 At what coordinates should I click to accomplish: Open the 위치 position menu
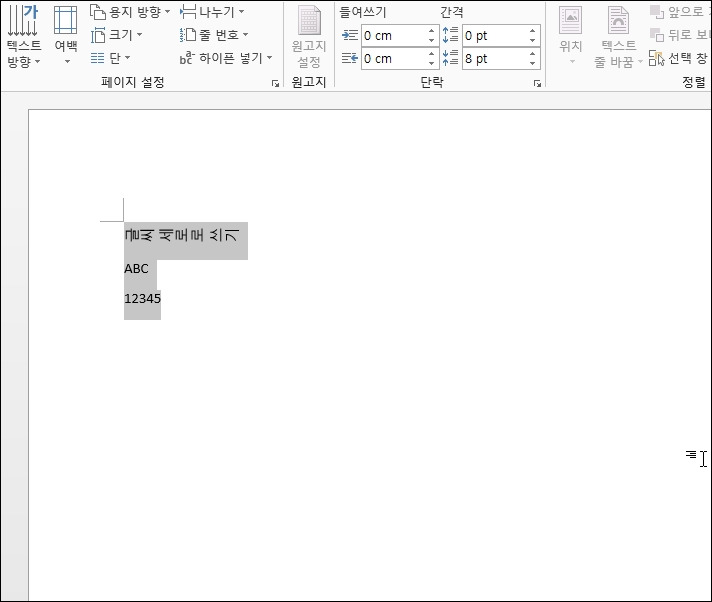(x=571, y=35)
